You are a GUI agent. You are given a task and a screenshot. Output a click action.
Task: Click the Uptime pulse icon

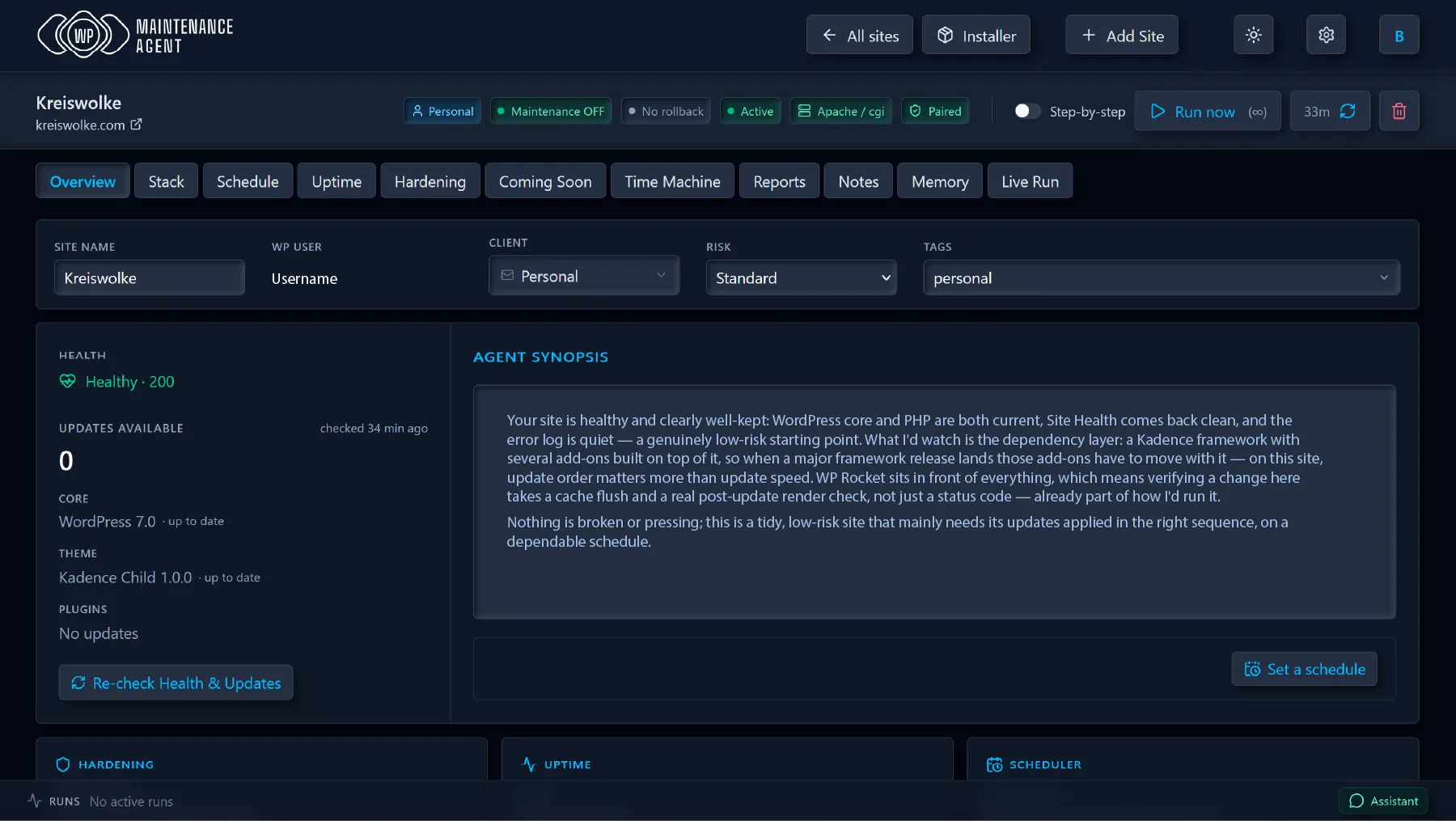(529, 764)
